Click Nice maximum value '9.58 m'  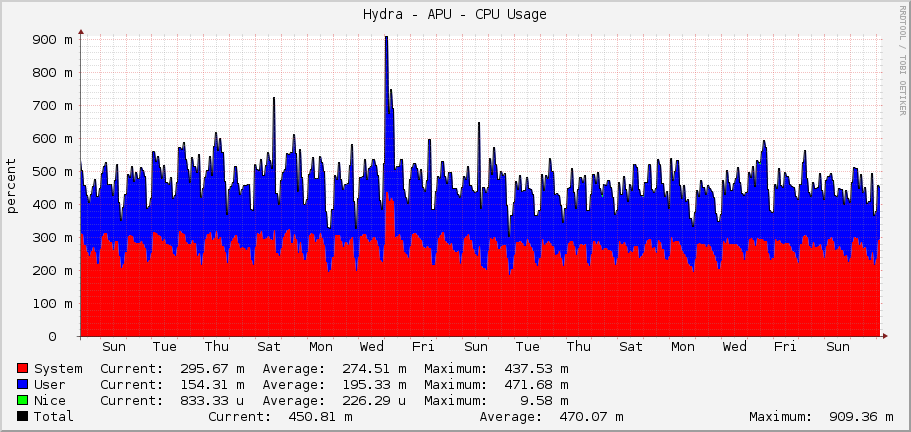click(x=545, y=401)
